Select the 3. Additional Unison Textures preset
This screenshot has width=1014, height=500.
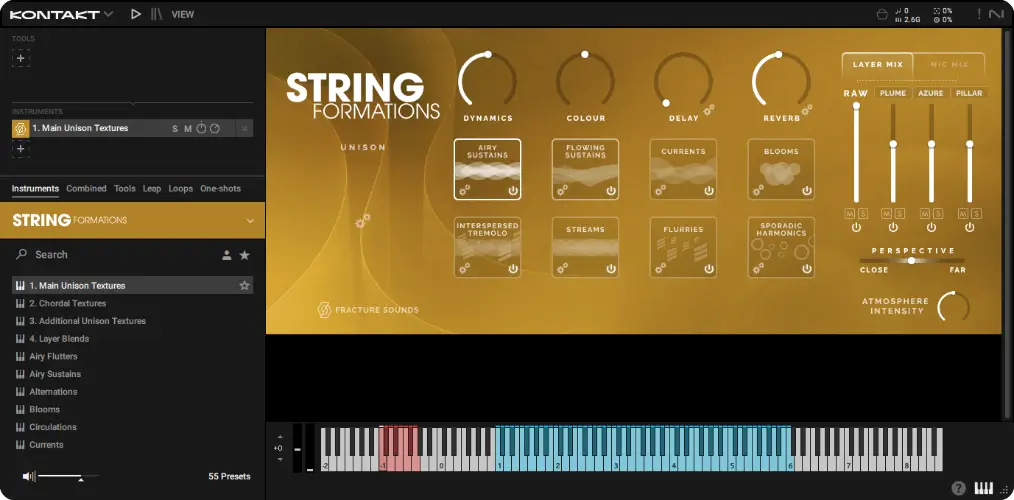(132, 321)
